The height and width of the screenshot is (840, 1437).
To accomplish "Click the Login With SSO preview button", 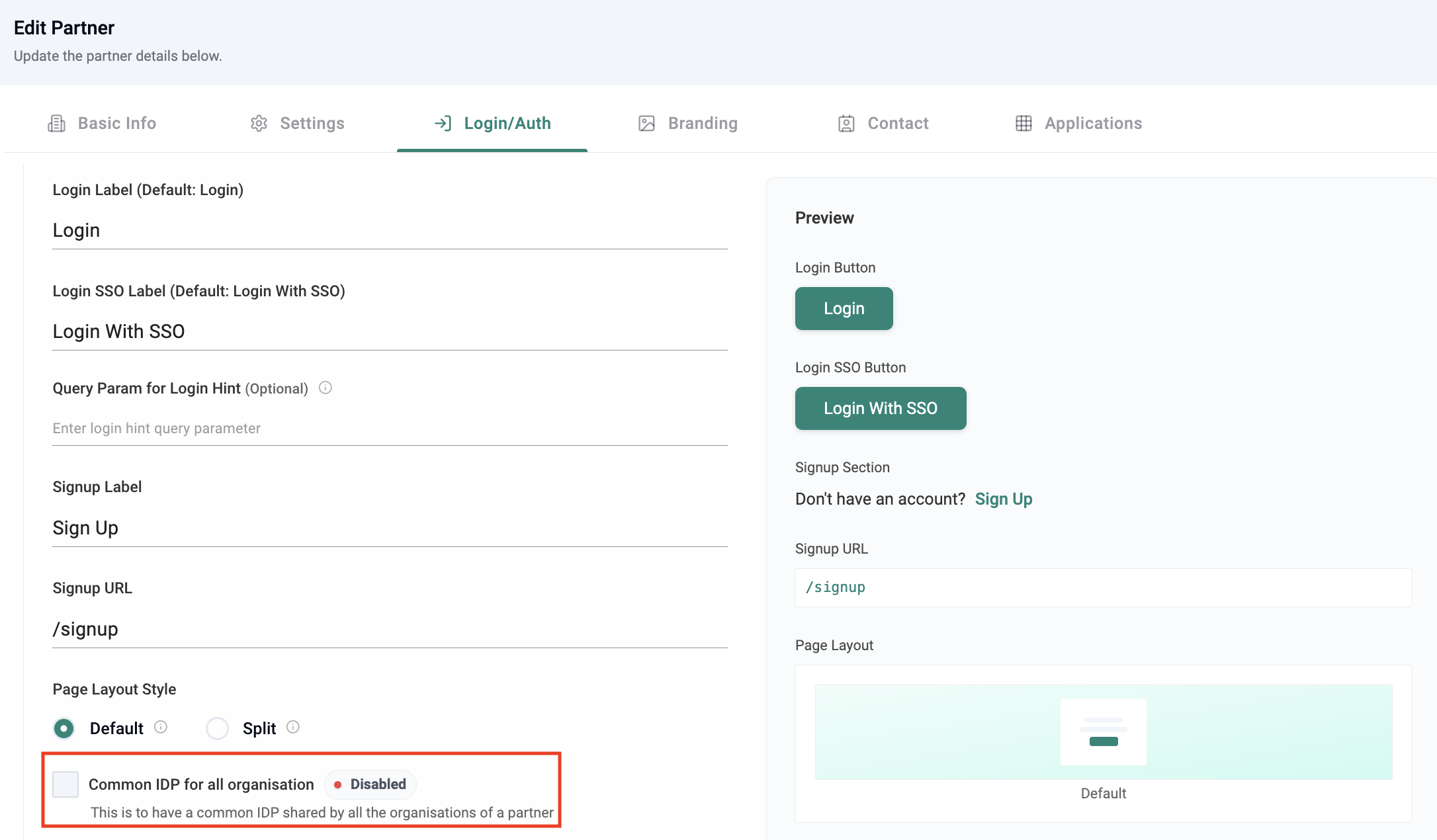I will 880,408.
